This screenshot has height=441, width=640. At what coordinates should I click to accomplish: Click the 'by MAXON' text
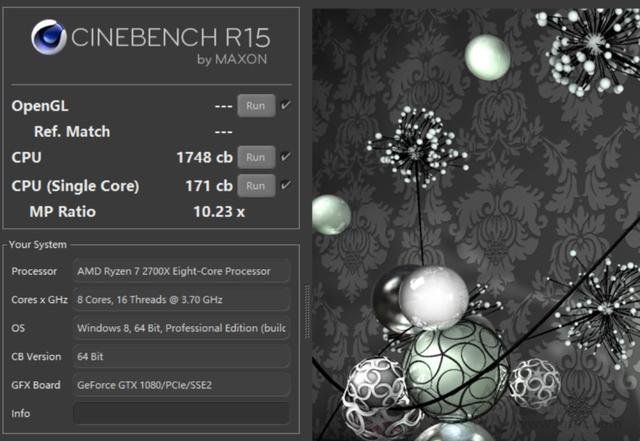click(x=232, y=60)
